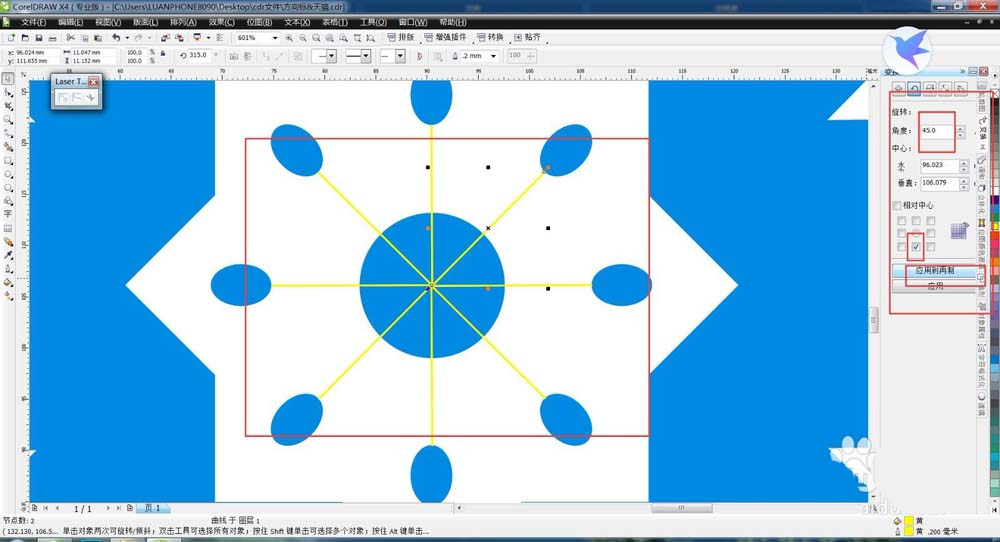Click the 角度 angle input field
The image size is (1000, 542).
[937, 131]
